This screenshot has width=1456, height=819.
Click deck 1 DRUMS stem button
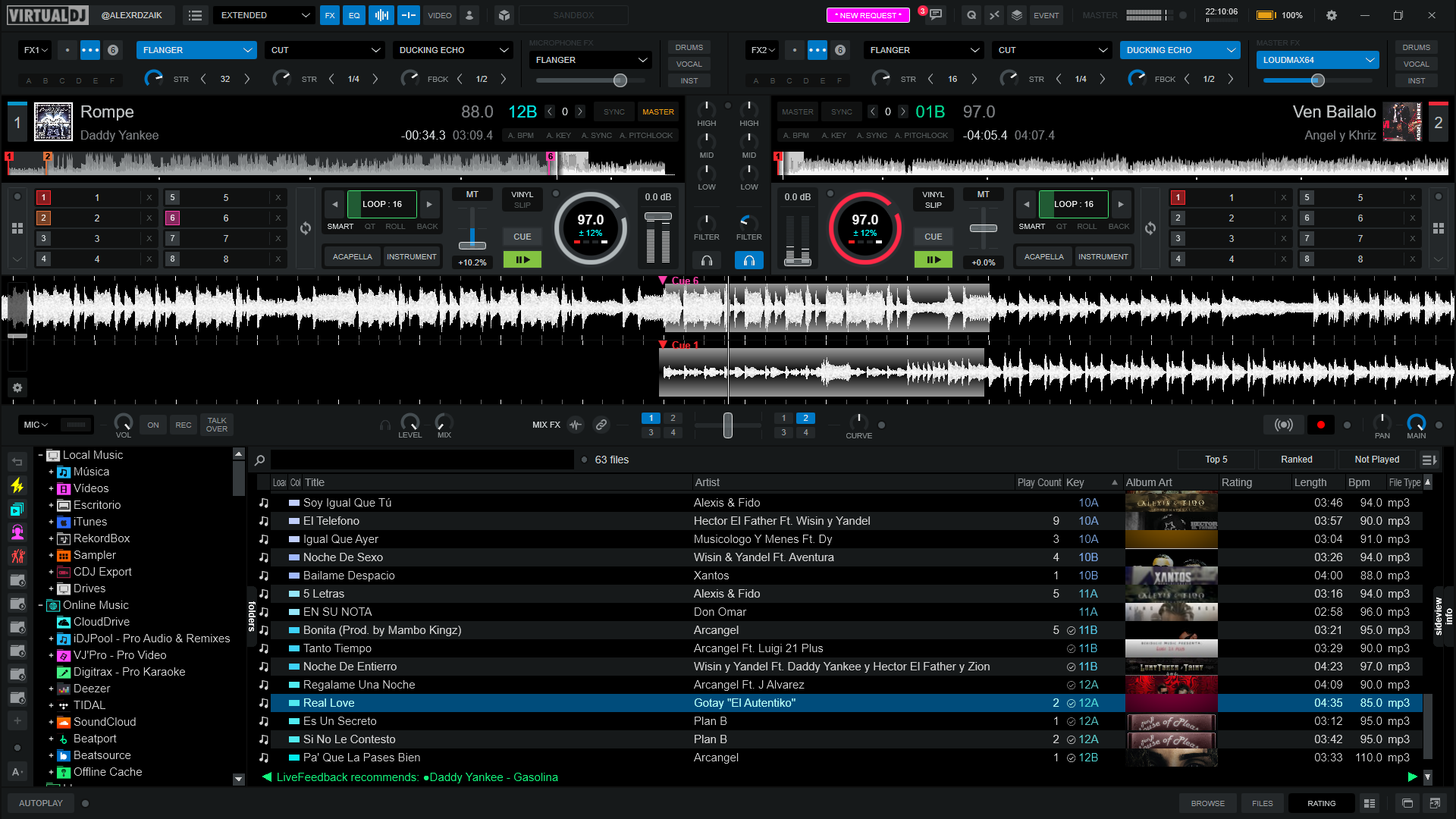pos(689,47)
